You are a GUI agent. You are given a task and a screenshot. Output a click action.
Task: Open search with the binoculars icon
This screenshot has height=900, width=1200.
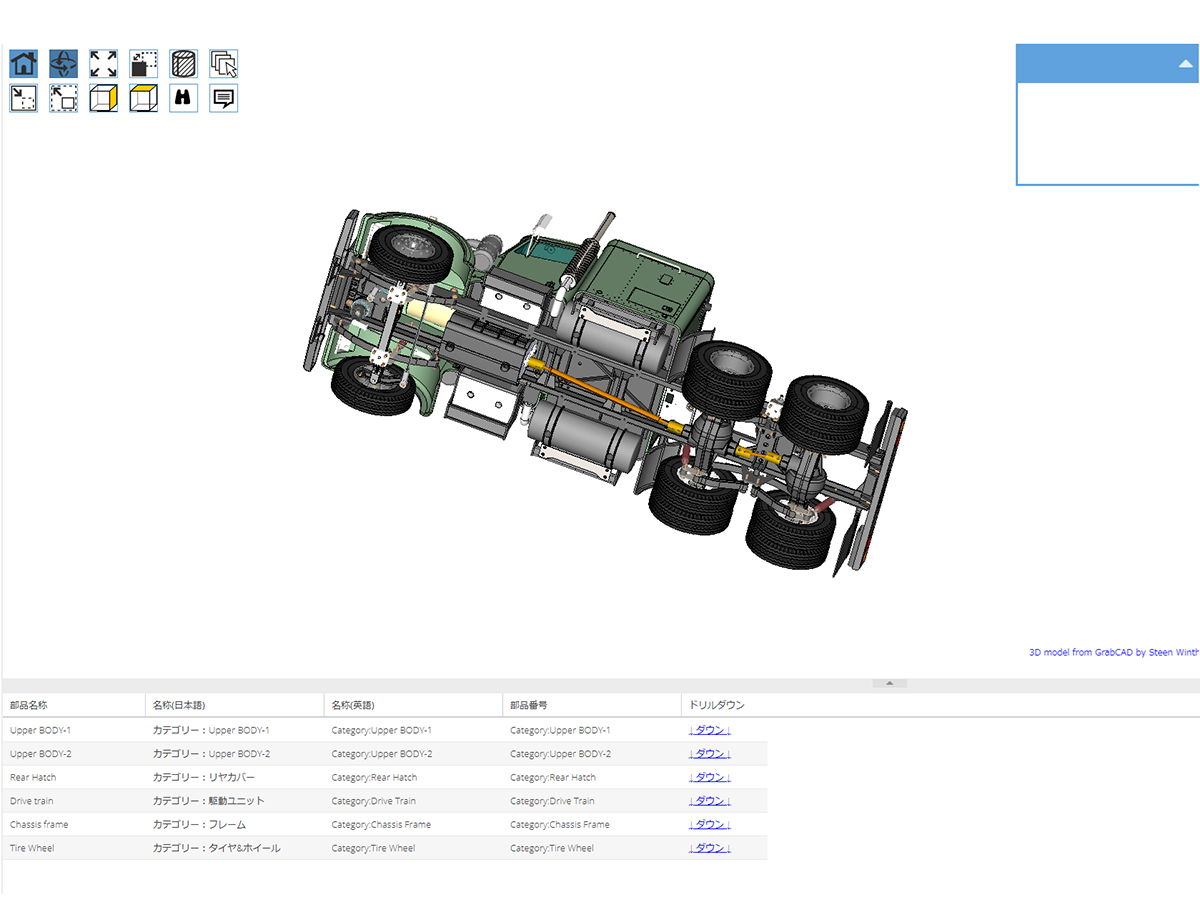pyautogui.click(x=184, y=98)
